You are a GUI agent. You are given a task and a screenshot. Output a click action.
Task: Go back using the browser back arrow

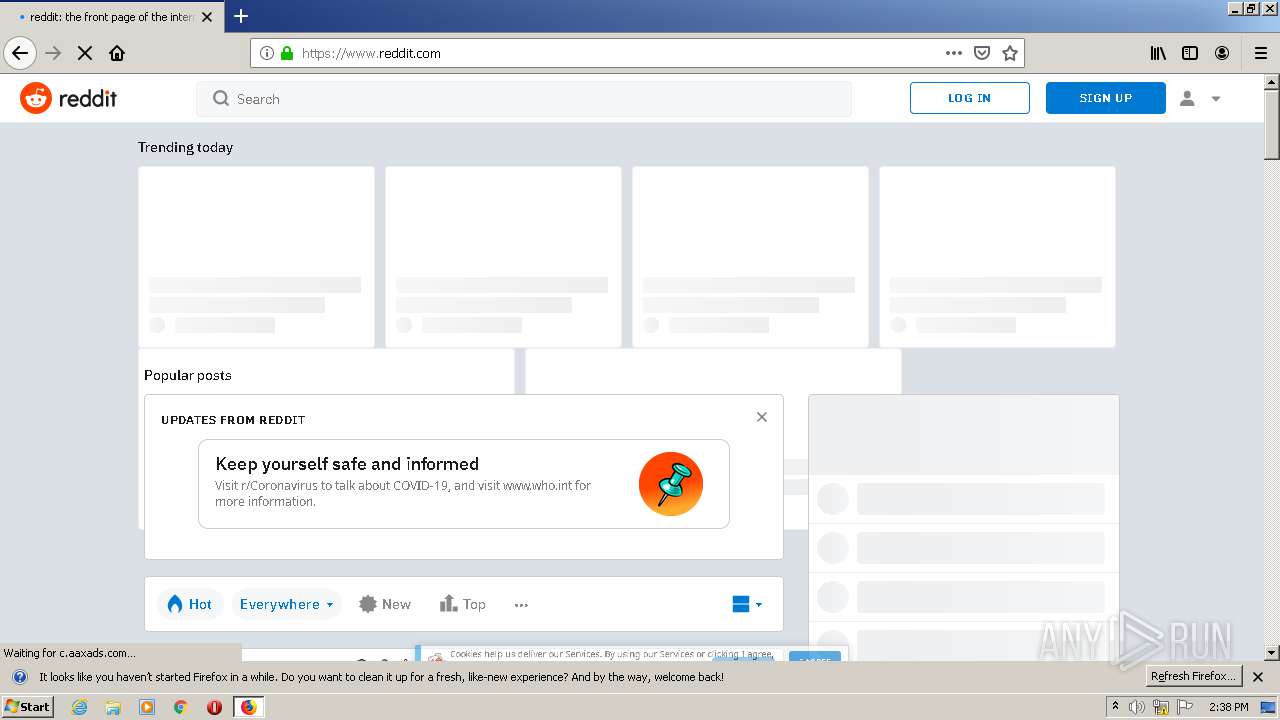tap(20, 53)
